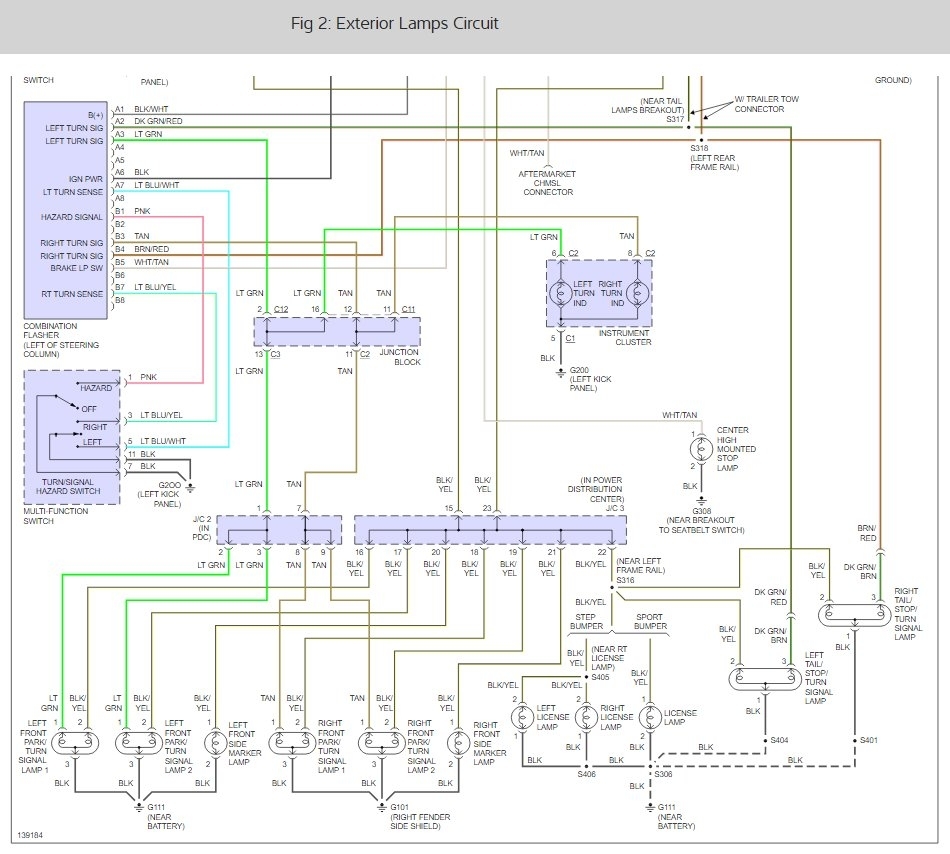Click the Left Tail/Stop/Turn Signal Lamp symbol

coord(765,678)
